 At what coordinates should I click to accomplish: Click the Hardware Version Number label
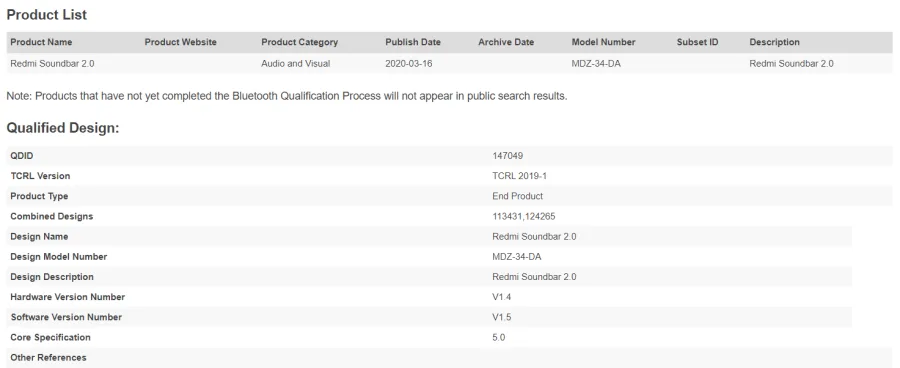point(68,297)
